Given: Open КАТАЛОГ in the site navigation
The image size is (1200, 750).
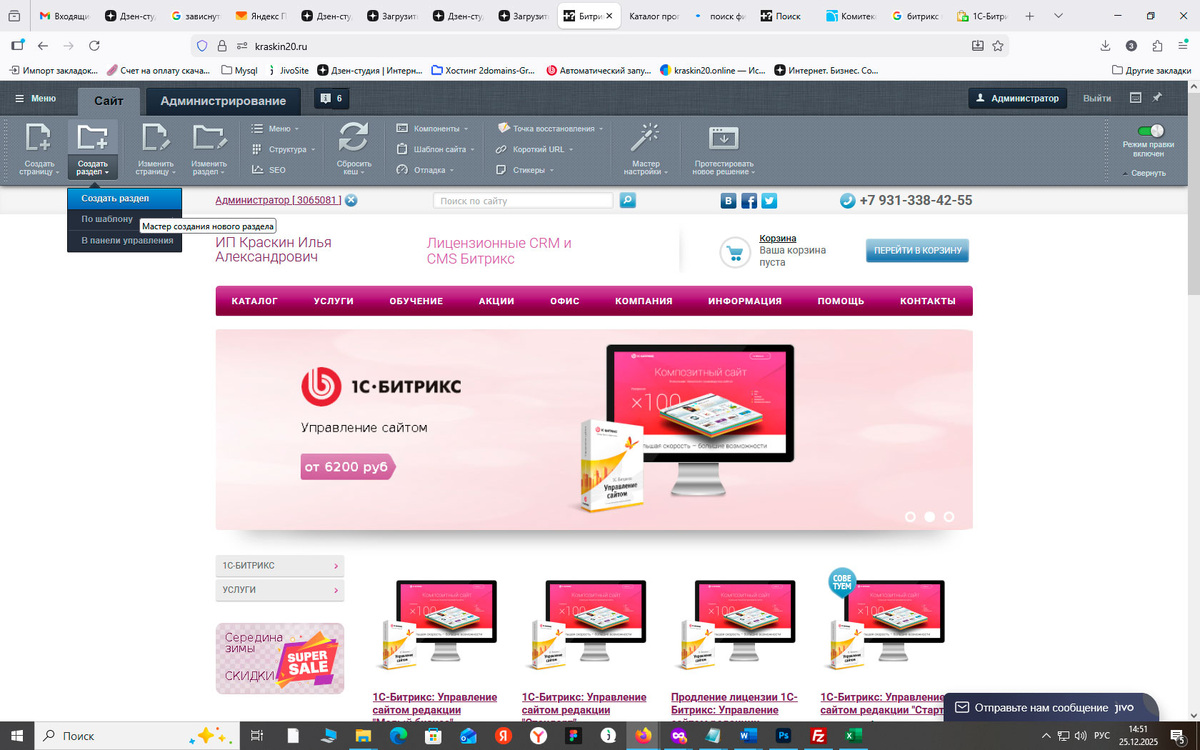Looking at the screenshot, I should click(255, 301).
